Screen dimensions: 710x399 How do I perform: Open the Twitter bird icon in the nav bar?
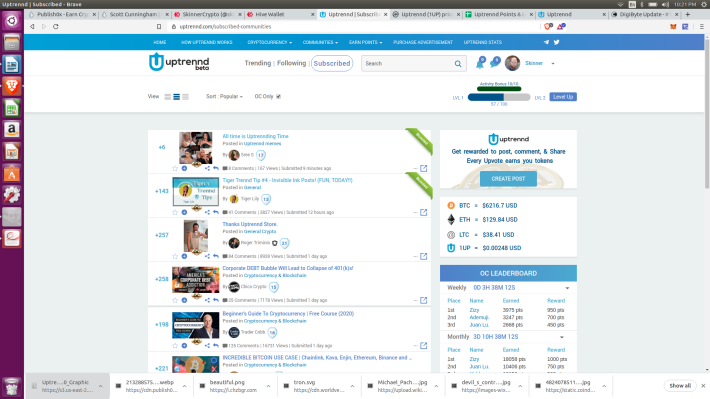[556, 42]
